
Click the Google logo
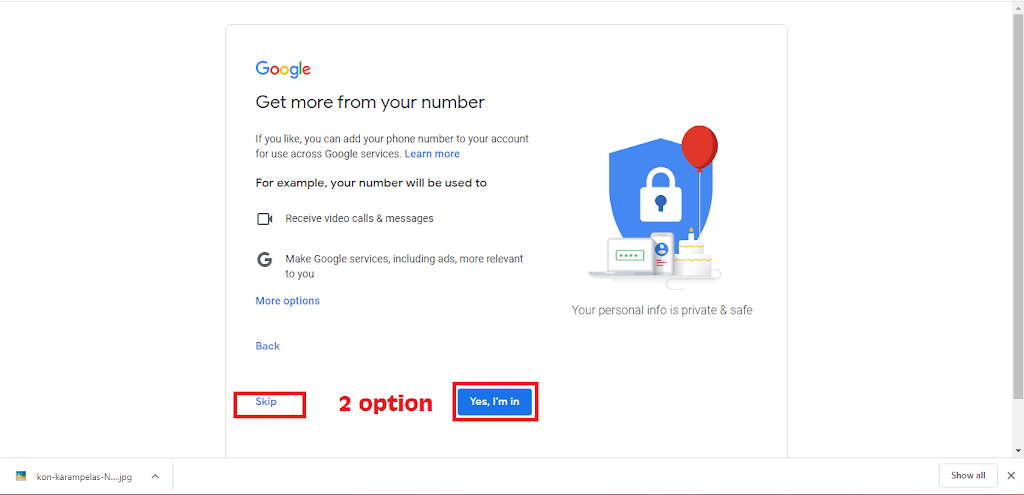(283, 69)
